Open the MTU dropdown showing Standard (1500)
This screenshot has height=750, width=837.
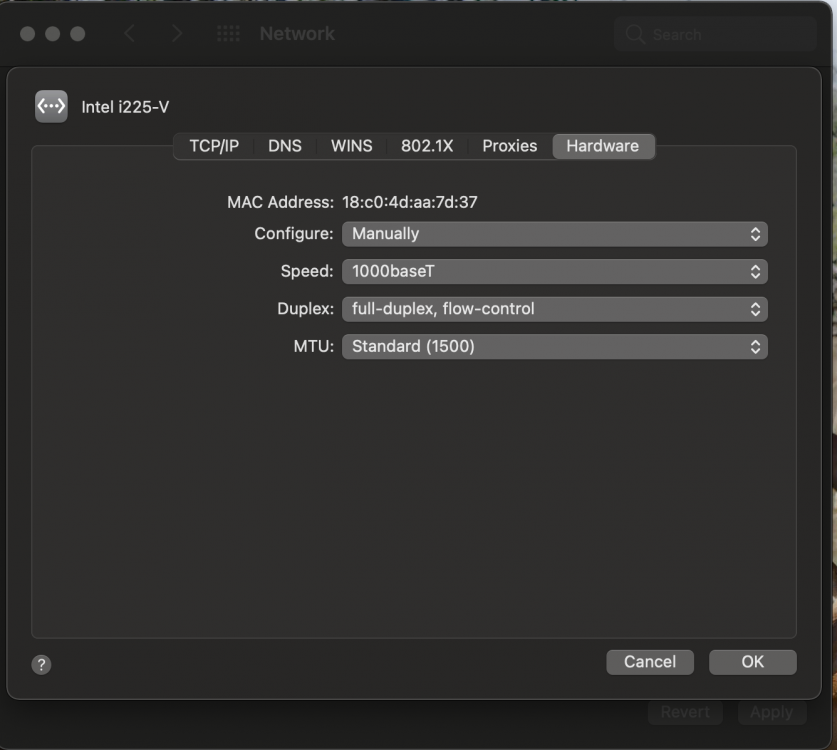[x=555, y=346]
